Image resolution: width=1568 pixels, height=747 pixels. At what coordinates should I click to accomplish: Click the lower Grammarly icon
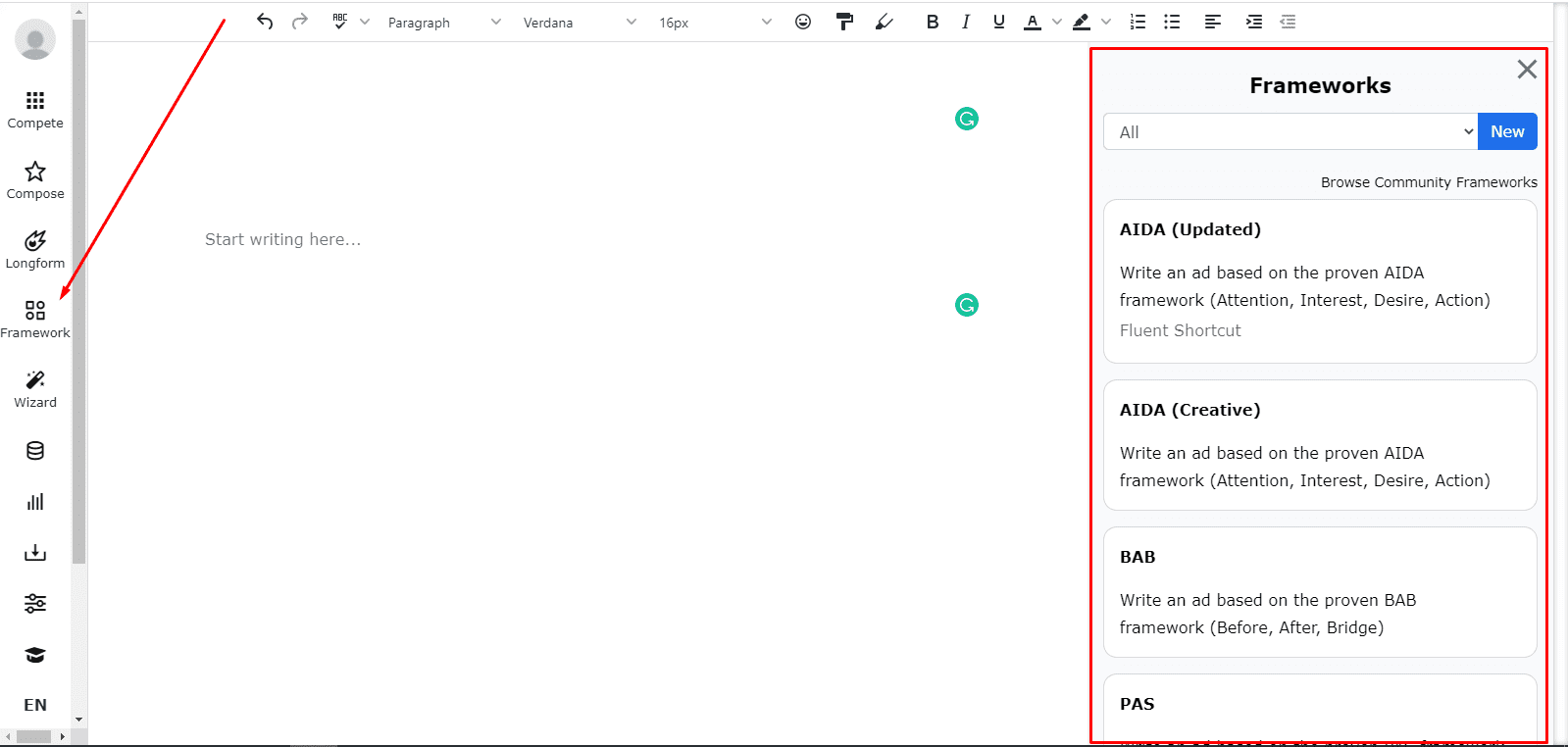point(967,305)
